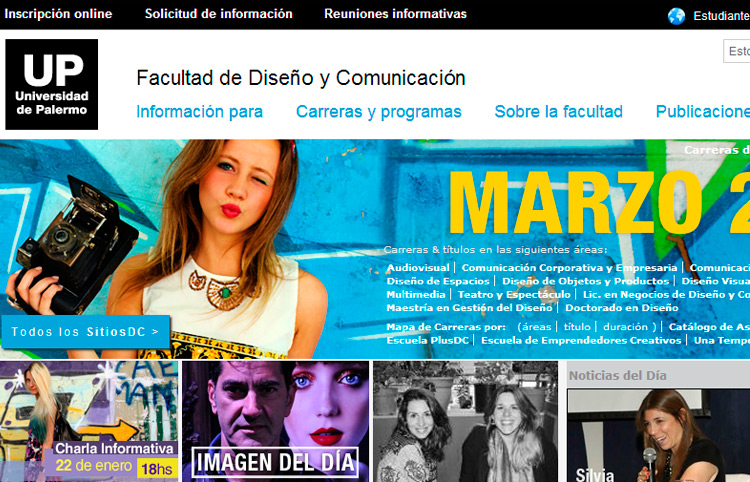Open the Imagen del Día thumbnail
750x482 pixels.
click(274, 421)
